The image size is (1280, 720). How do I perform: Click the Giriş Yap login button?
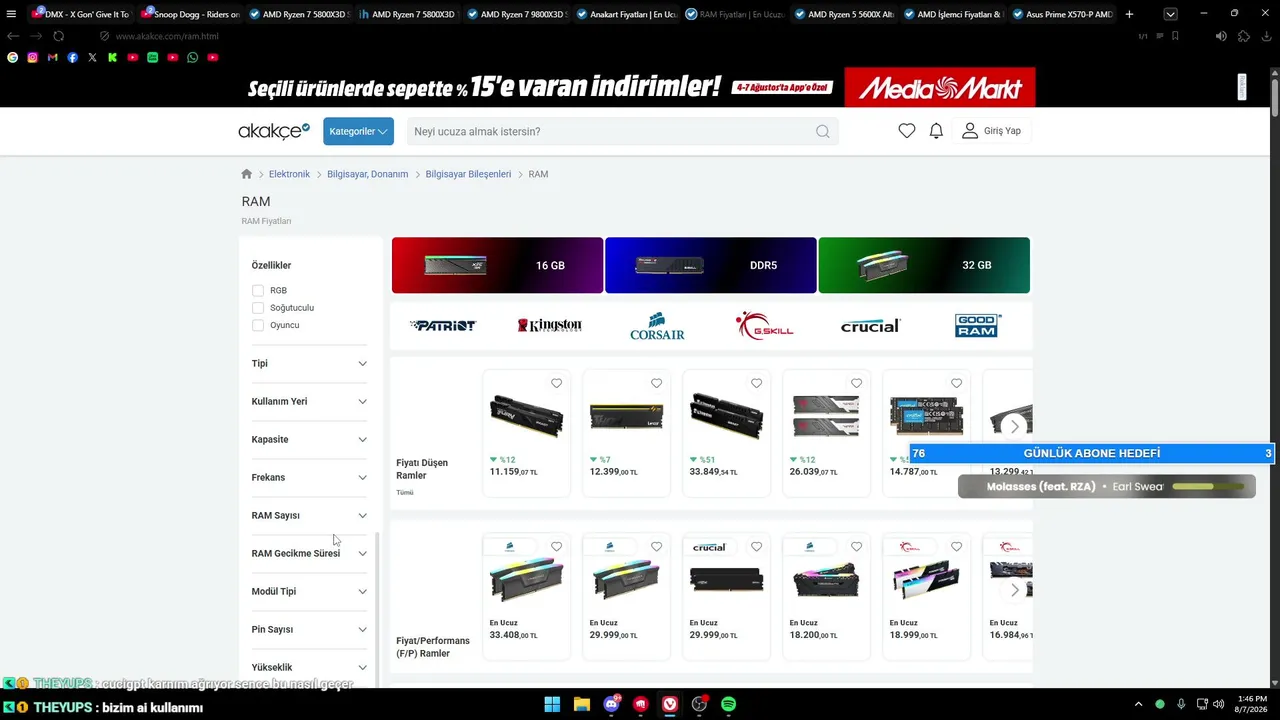[992, 131]
